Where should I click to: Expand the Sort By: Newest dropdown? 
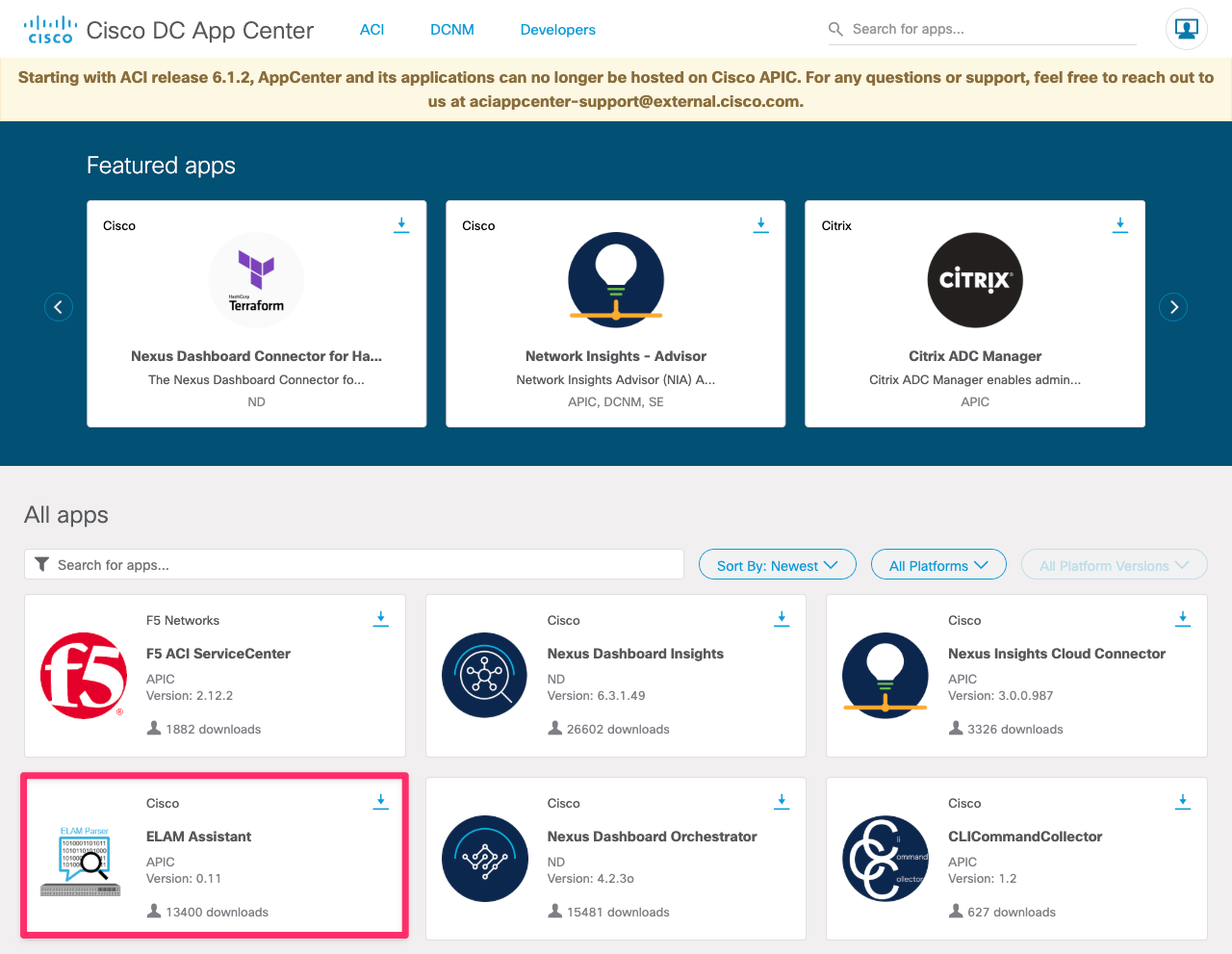(x=777, y=565)
